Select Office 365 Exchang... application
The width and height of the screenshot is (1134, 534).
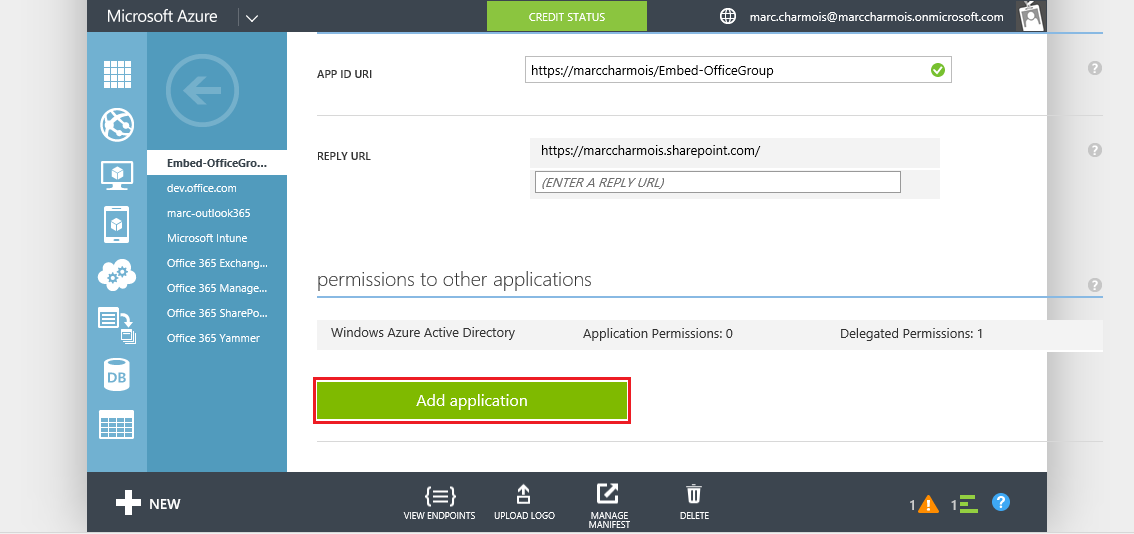click(217, 263)
